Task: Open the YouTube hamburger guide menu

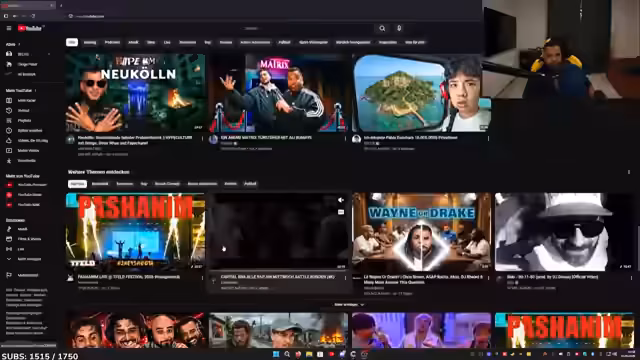Action: point(9,28)
